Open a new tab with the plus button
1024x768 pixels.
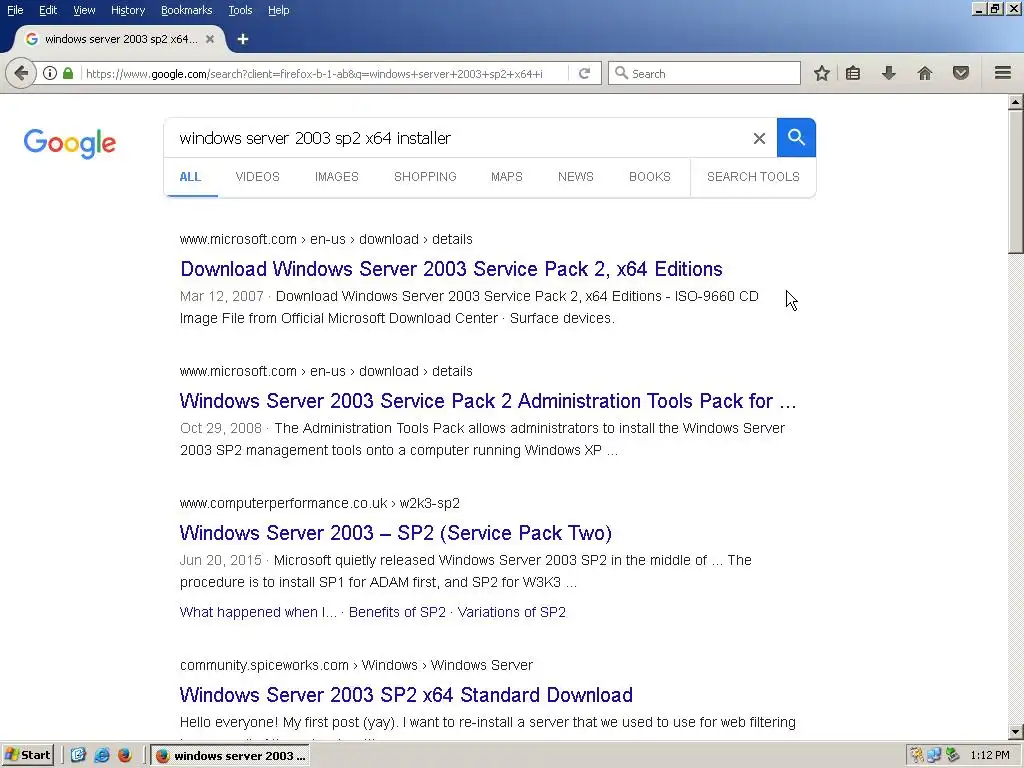click(243, 39)
